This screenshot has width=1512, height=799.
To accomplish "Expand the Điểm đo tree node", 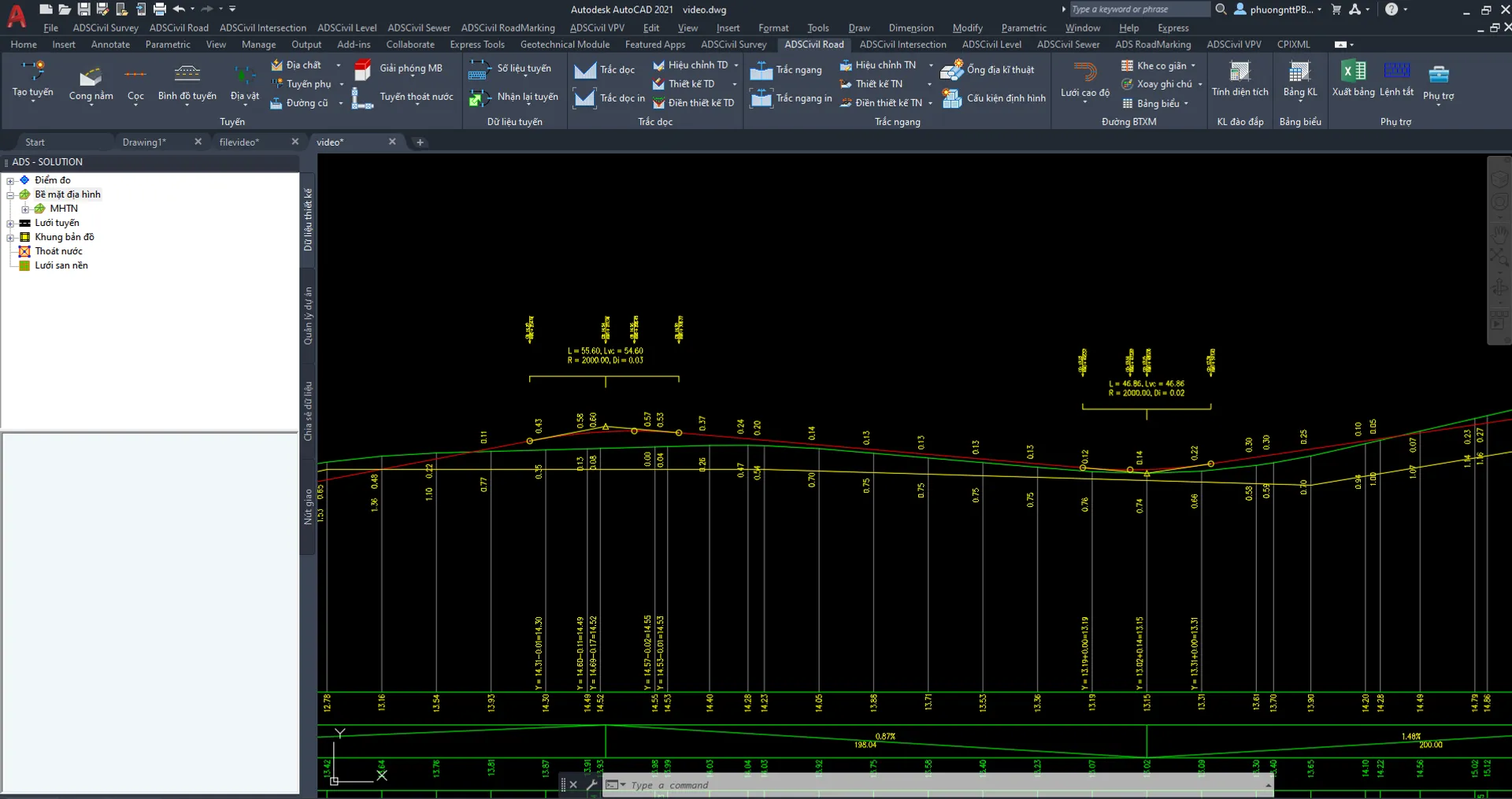I will coord(10,181).
